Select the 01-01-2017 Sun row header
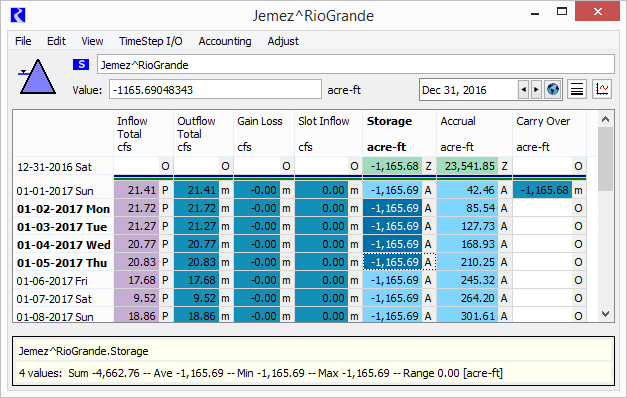The image size is (627, 398). [63, 190]
